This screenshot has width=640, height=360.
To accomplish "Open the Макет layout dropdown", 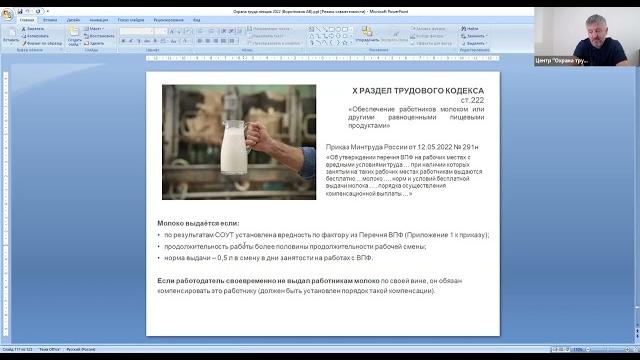I will [x=94, y=29].
